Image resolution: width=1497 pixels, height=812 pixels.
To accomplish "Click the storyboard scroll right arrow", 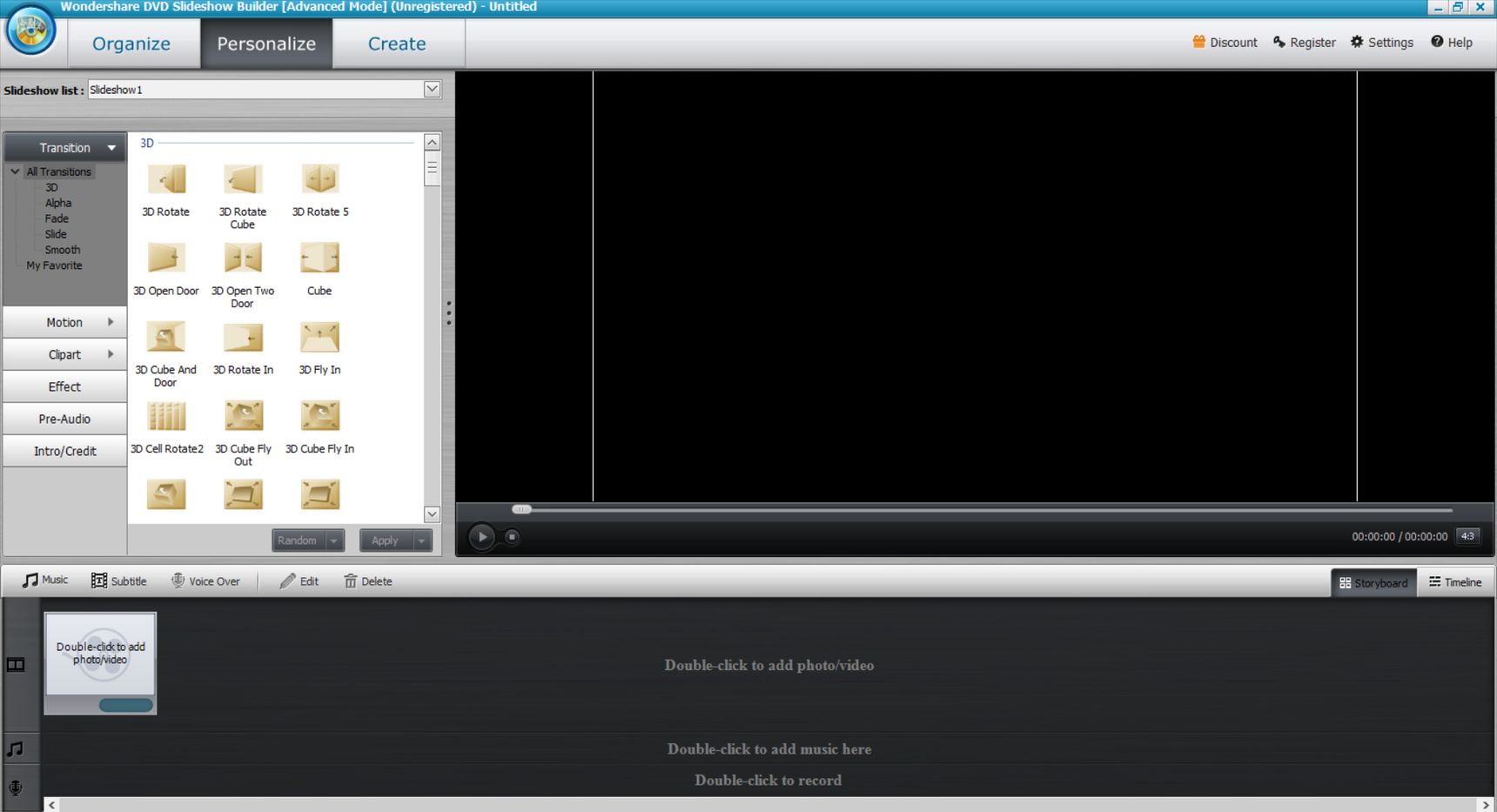I will (x=1486, y=805).
